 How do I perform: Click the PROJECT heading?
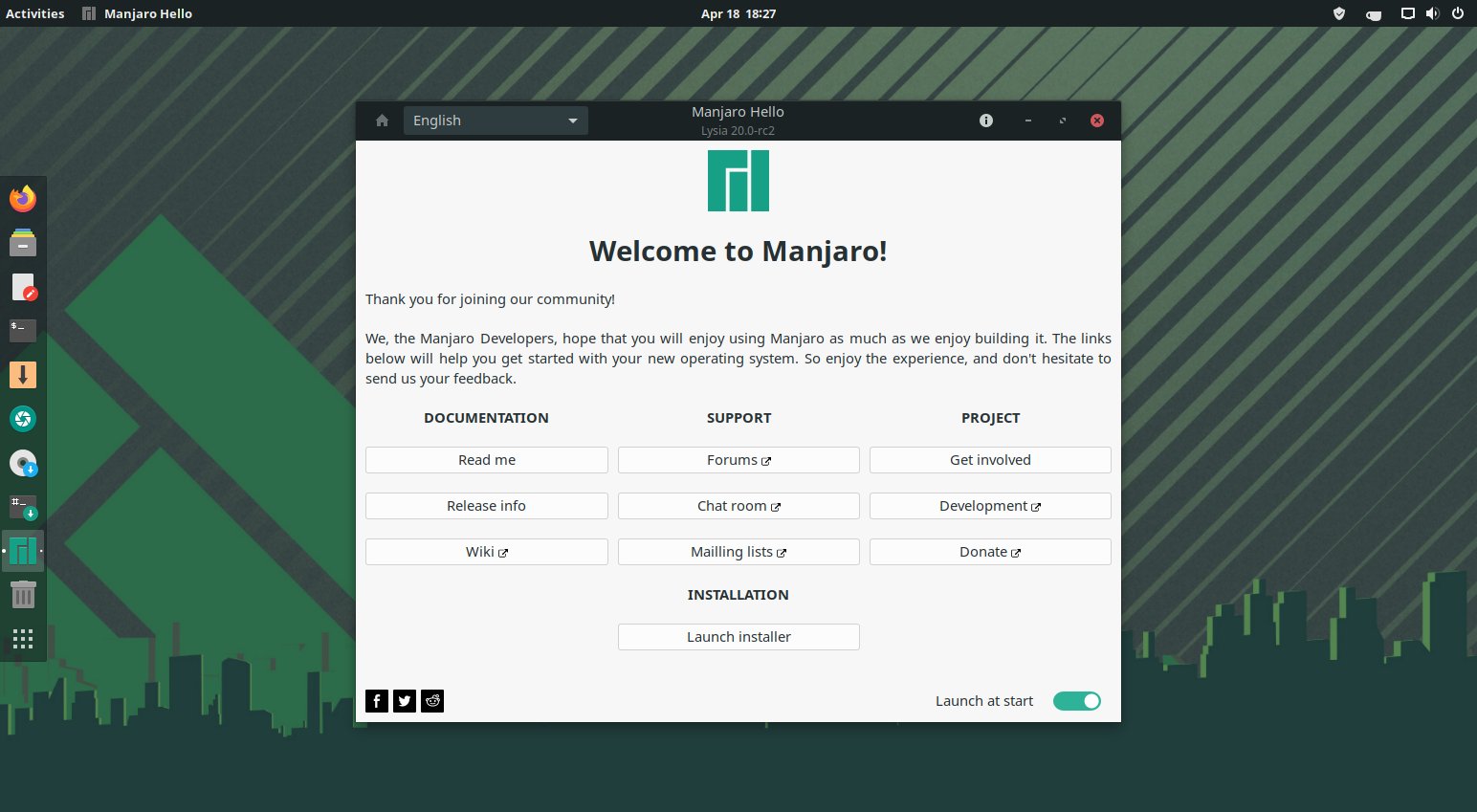point(990,418)
